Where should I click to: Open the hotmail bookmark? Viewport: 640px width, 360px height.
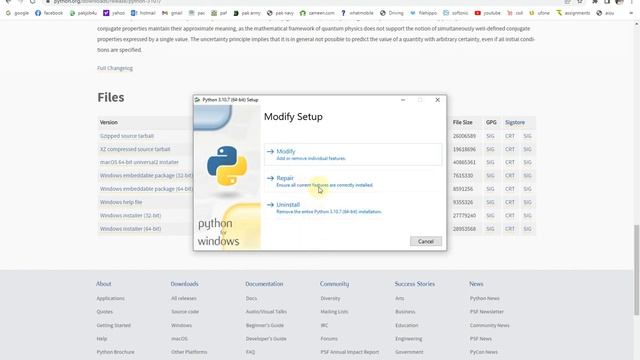click(x=143, y=13)
